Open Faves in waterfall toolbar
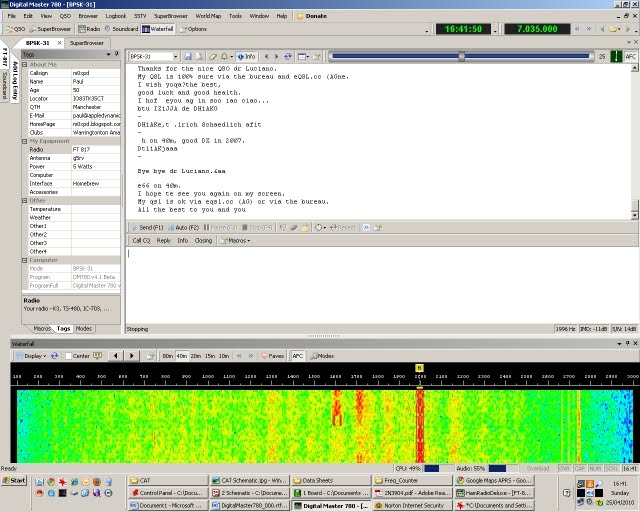This screenshot has width=640, height=512. click(272, 356)
